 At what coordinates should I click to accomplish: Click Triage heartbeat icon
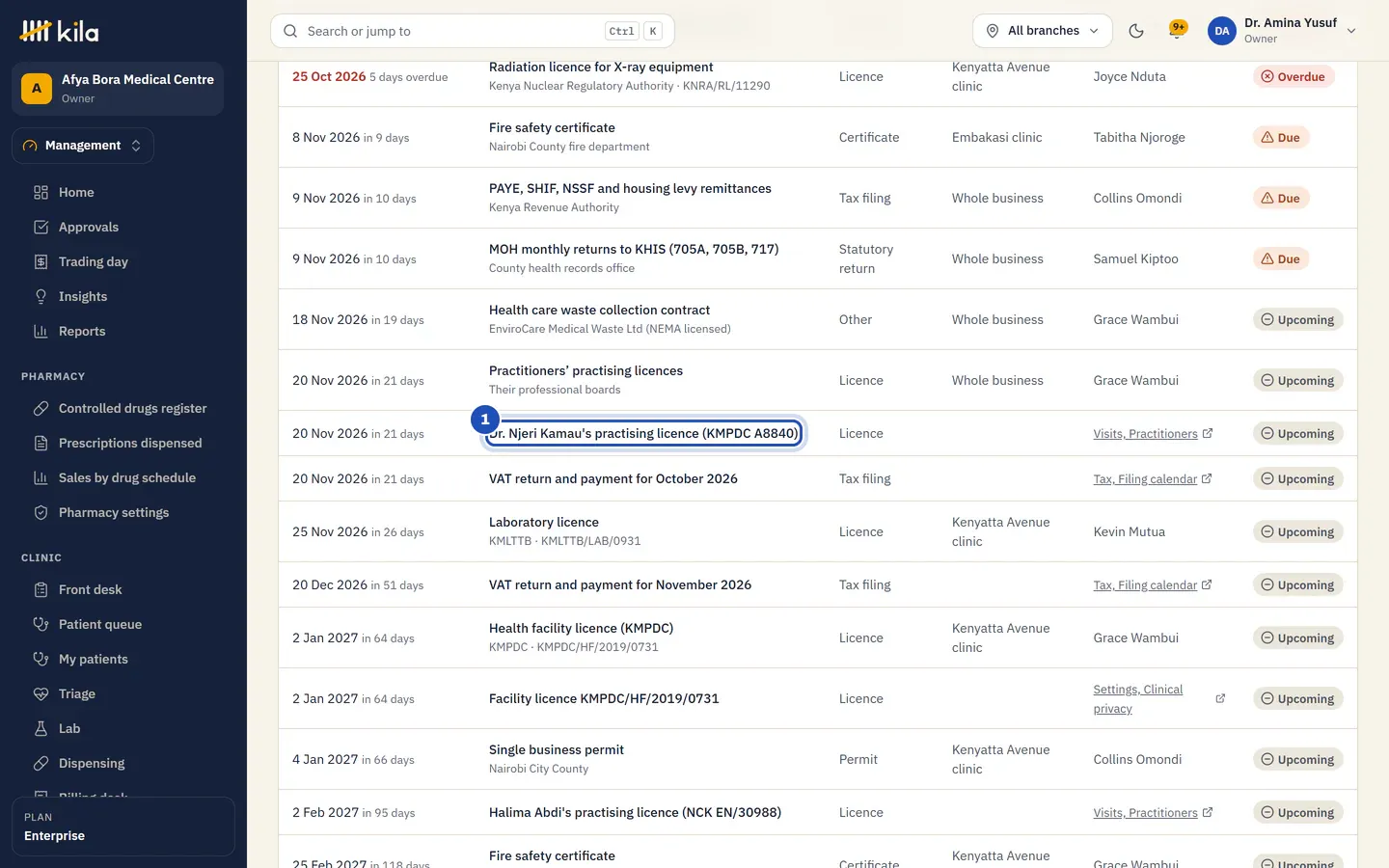click(41, 693)
